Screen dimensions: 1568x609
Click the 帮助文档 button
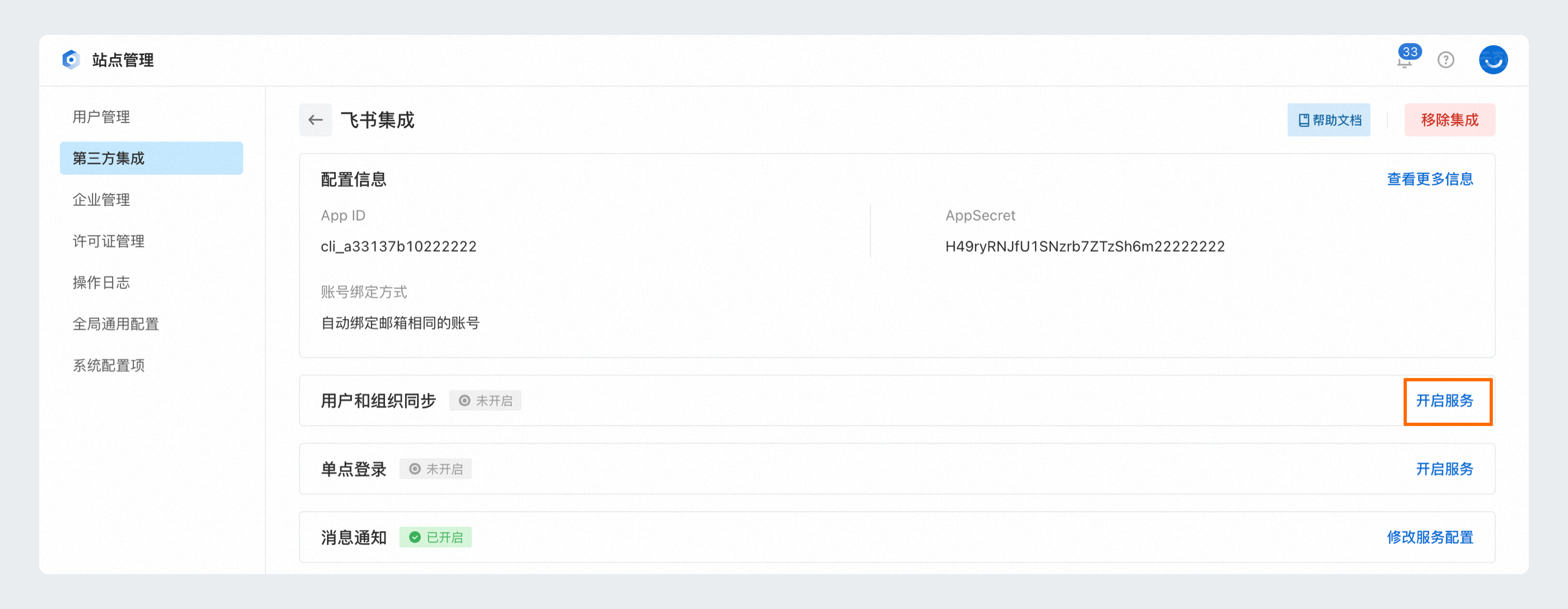pos(1328,120)
